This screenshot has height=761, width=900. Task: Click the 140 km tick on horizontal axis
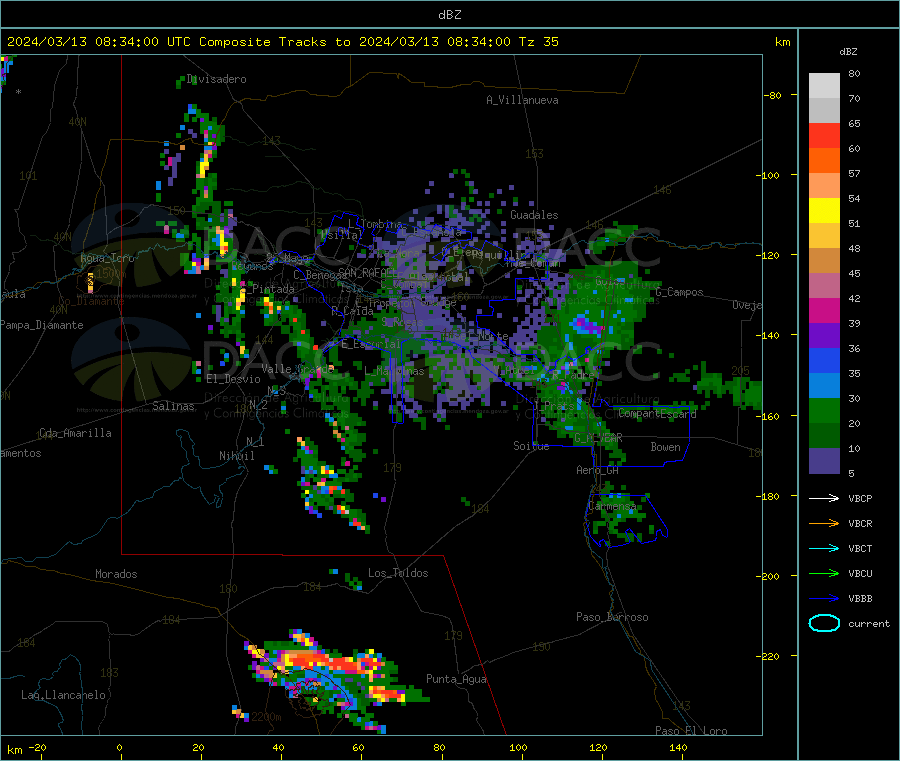[x=678, y=747]
